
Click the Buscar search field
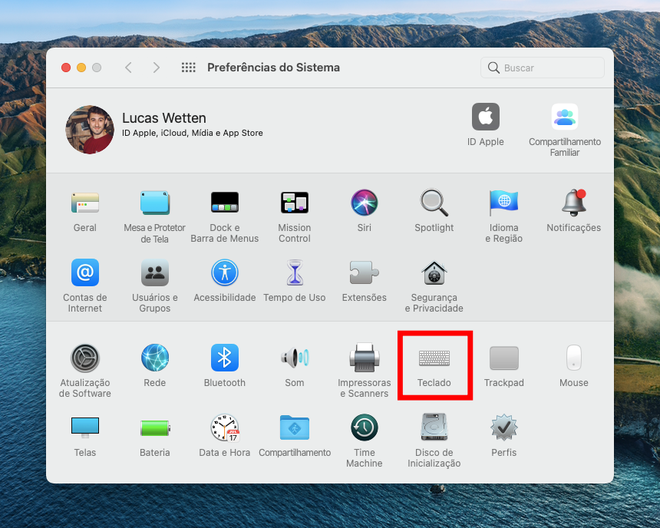coord(542,68)
